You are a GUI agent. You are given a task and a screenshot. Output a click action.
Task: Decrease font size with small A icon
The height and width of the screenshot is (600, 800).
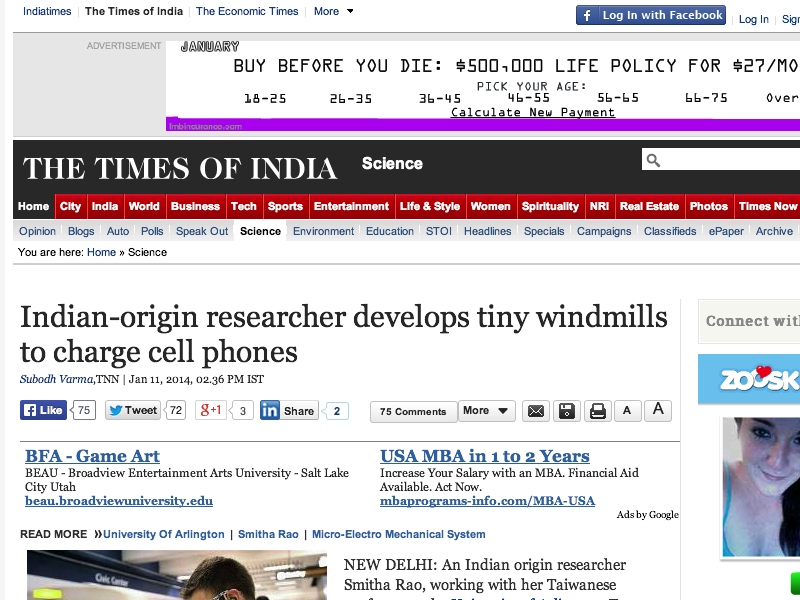pos(627,411)
